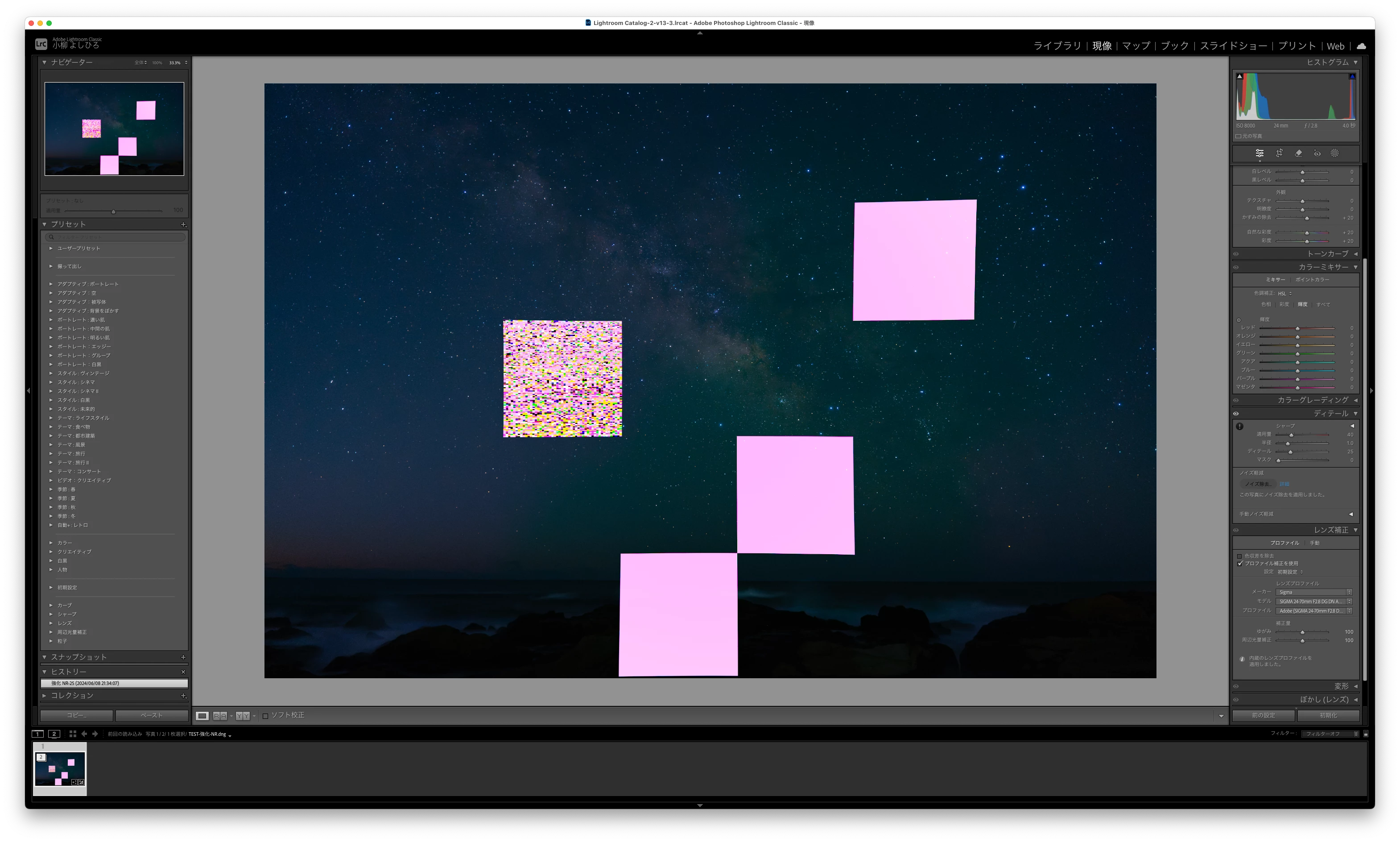Toggle ディテール panel visibility eye switch

pyautogui.click(x=1235, y=414)
